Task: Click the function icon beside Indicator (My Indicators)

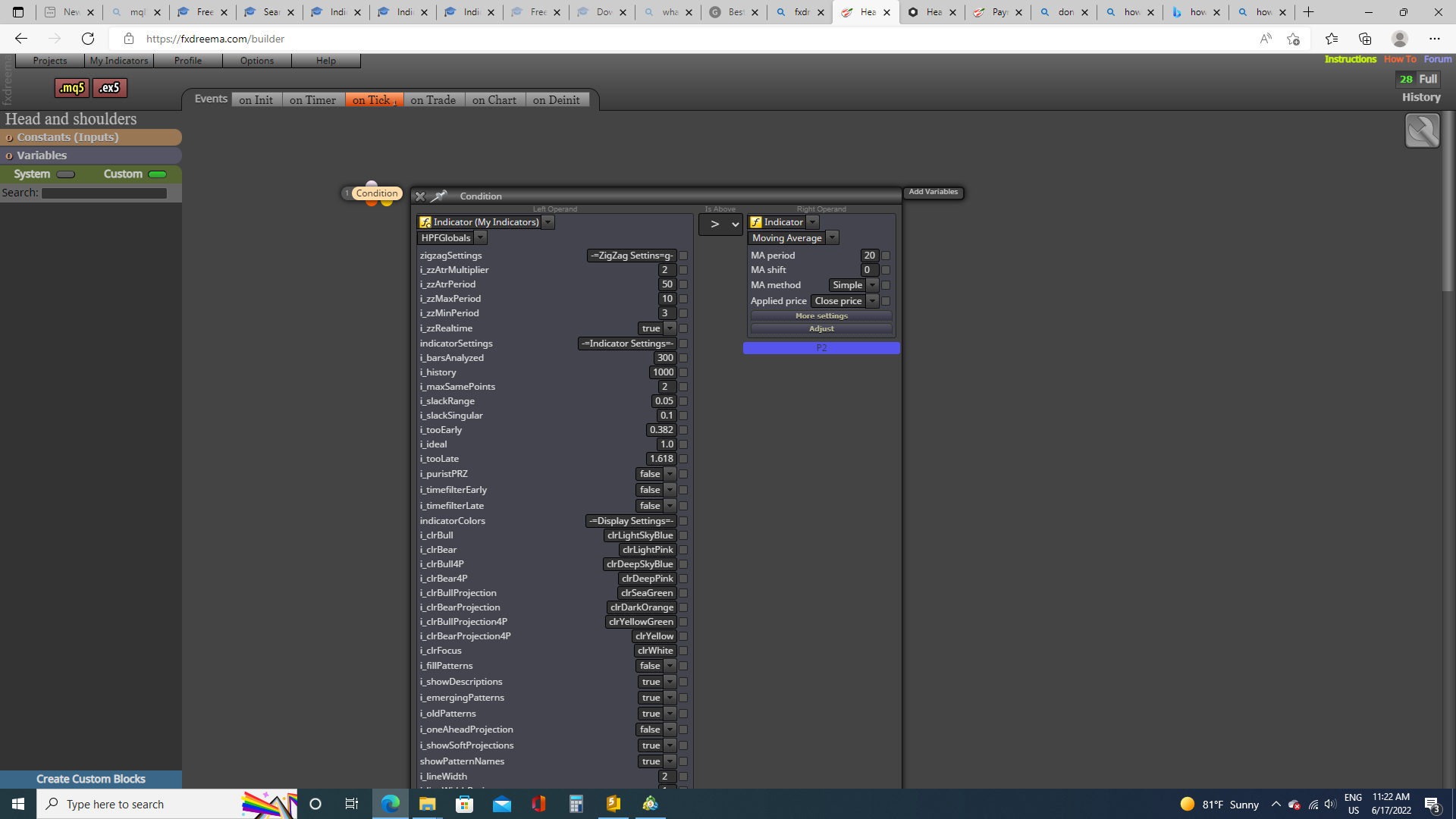Action: [425, 222]
